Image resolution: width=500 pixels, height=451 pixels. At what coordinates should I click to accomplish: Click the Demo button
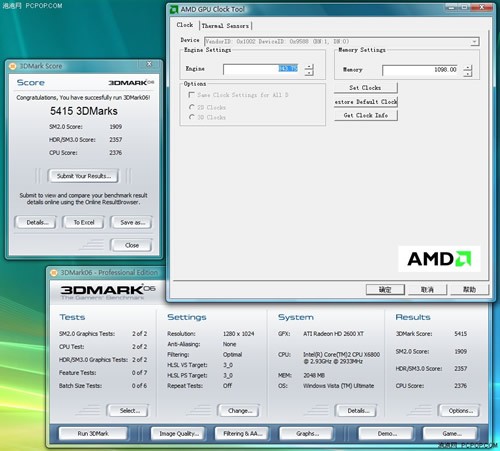pyautogui.click(x=386, y=433)
